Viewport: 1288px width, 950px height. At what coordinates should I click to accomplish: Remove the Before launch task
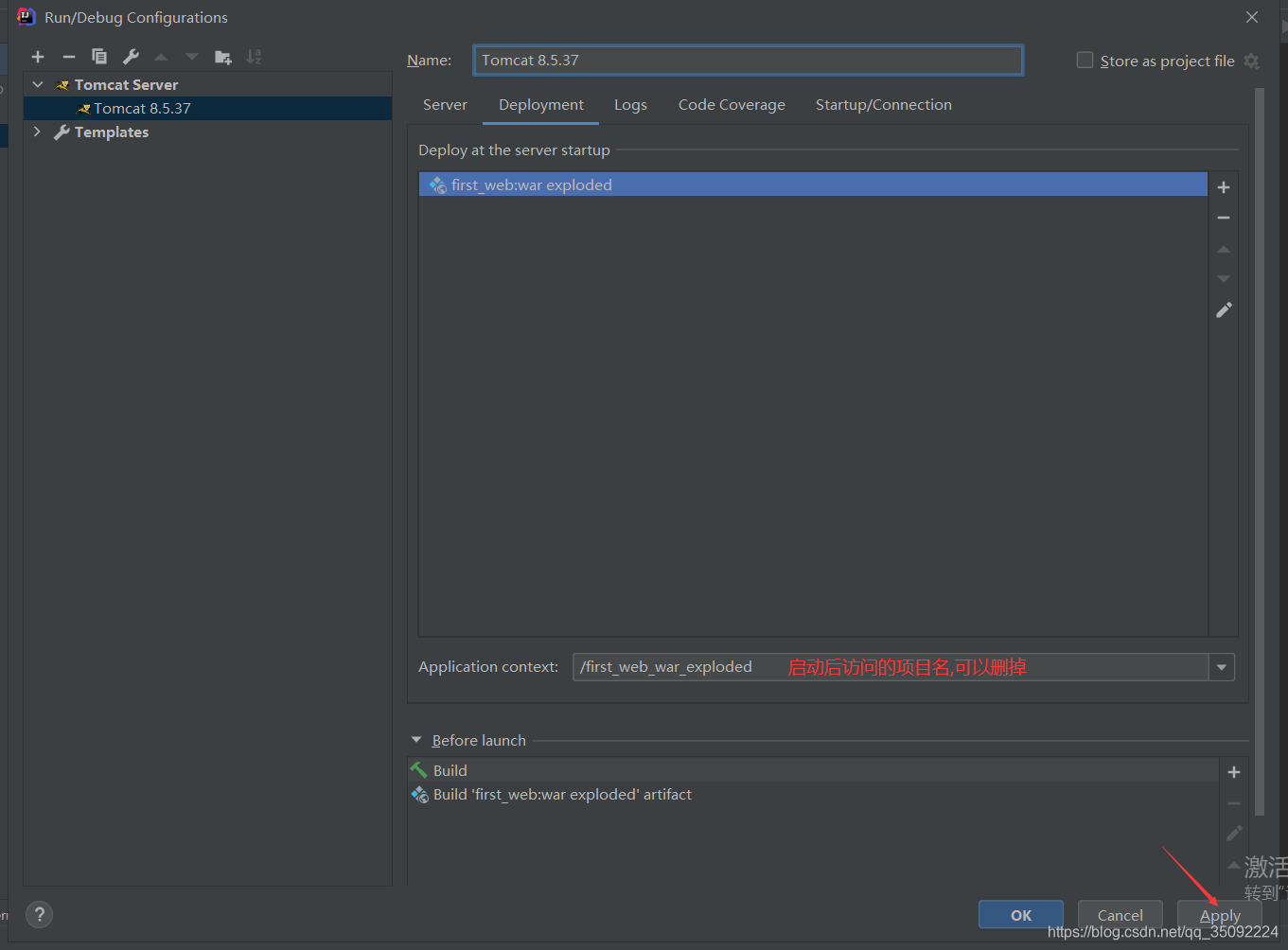(x=1234, y=803)
